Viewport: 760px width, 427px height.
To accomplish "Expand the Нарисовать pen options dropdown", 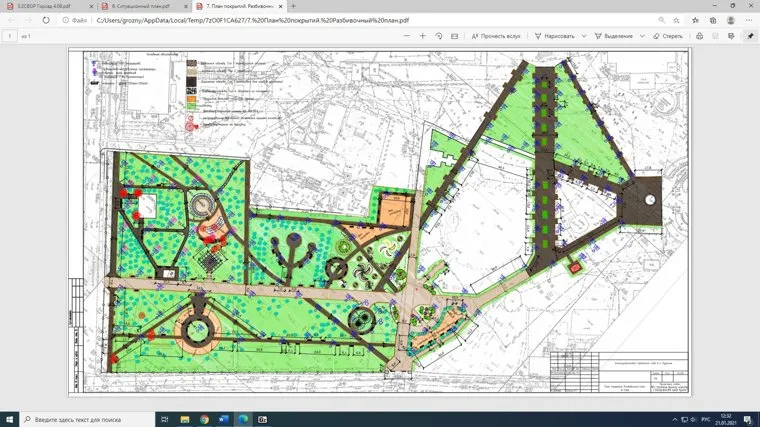I will point(582,36).
